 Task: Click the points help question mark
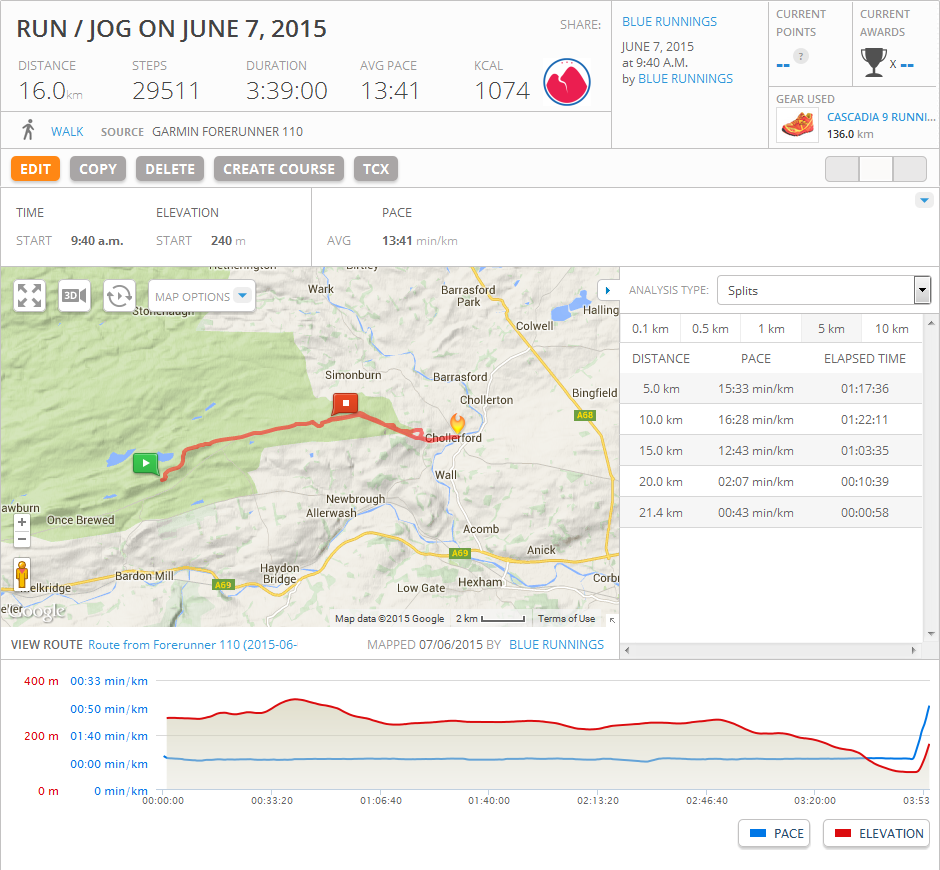[800, 56]
